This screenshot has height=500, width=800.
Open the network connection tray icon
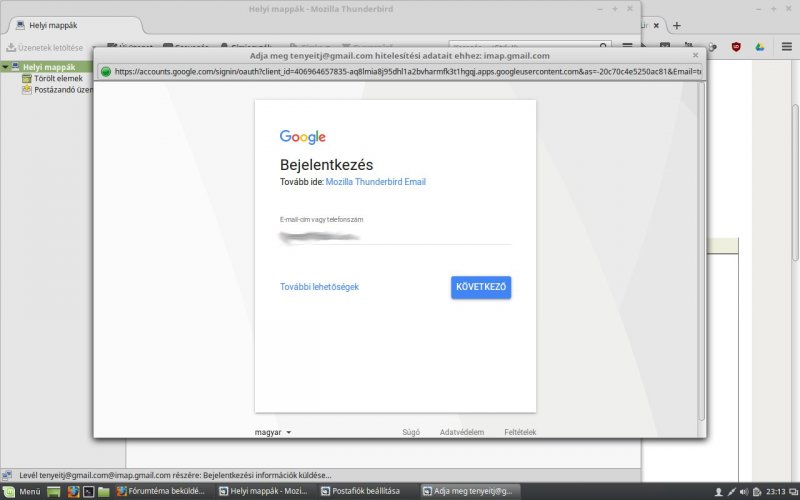click(731, 492)
